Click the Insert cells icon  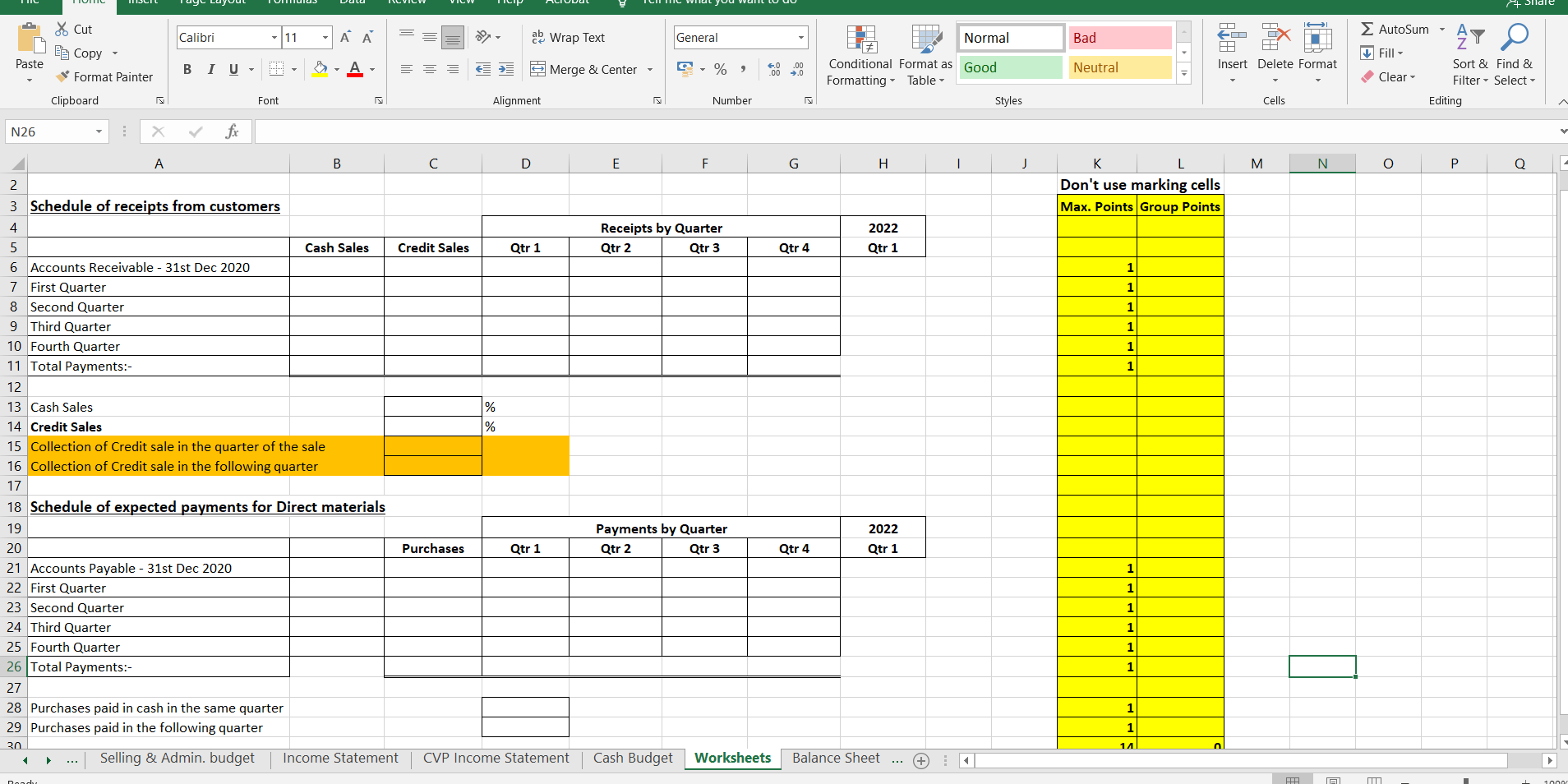click(1232, 38)
